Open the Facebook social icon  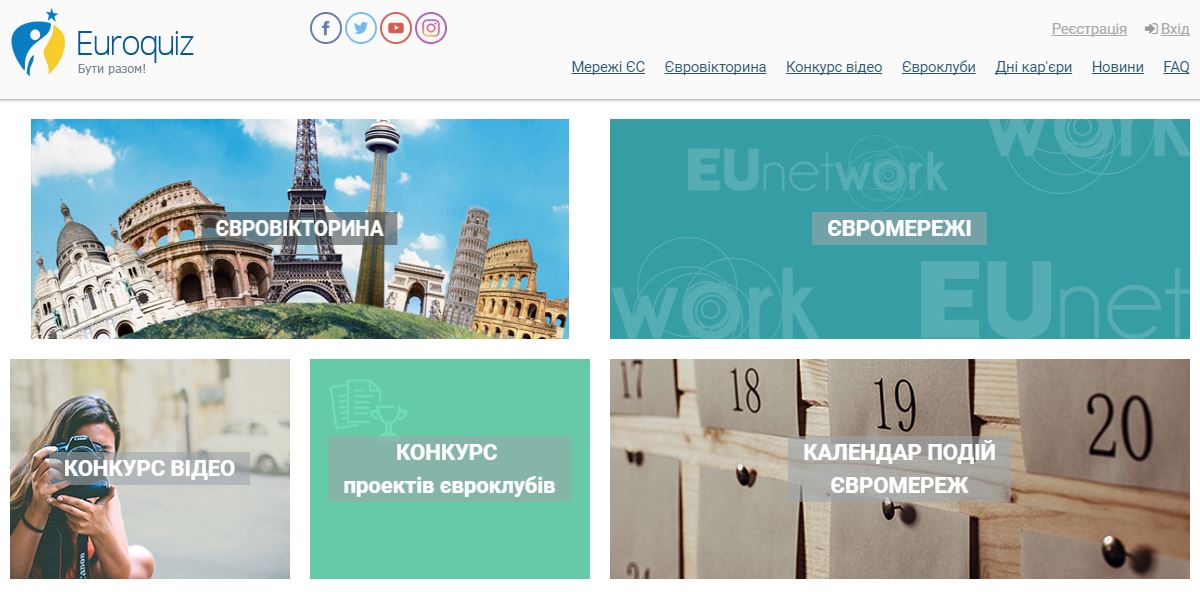[x=326, y=28]
